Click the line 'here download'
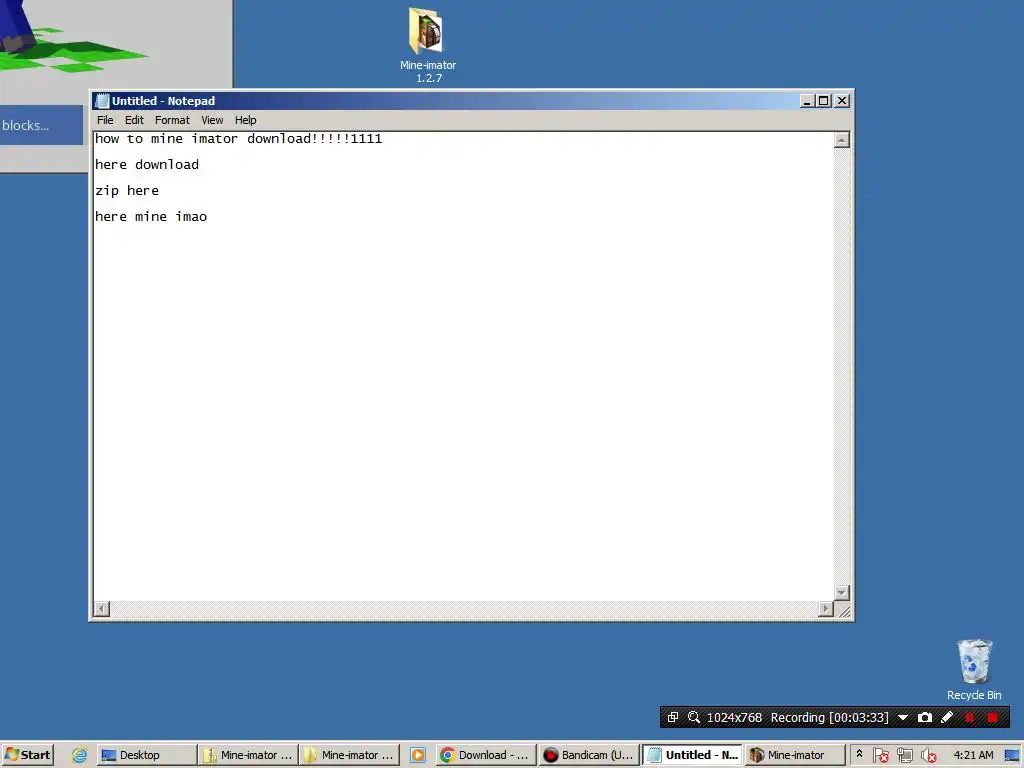 click(147, 165)
